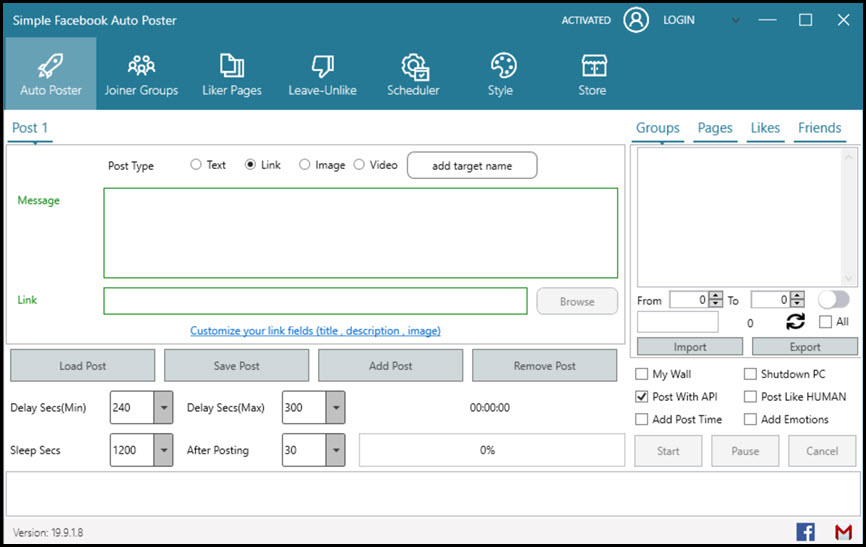Click the 00:00:00 timer text
The width and height of the screenshot is (866, 547).
pyautogui.click(x=489, y=407)
